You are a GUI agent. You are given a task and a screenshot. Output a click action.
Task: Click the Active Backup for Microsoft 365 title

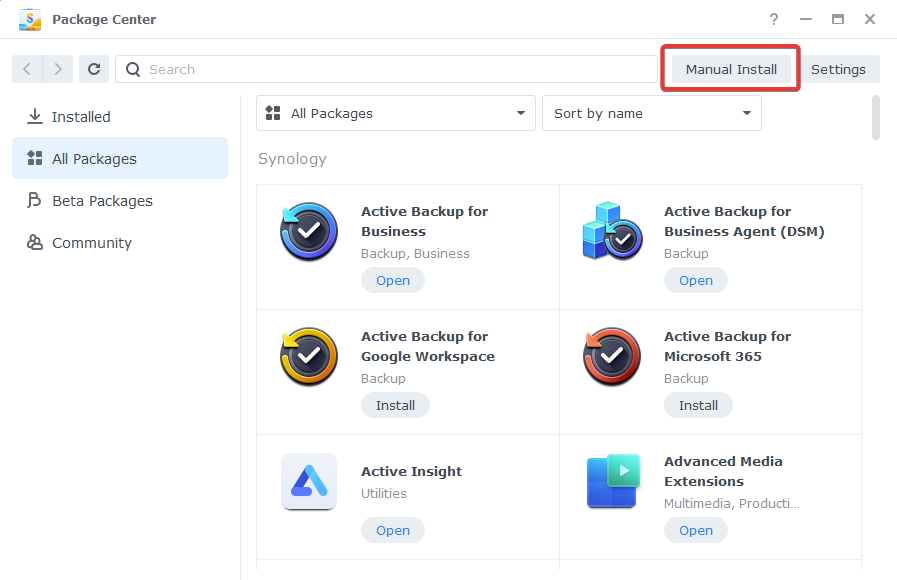pos(728,346)
